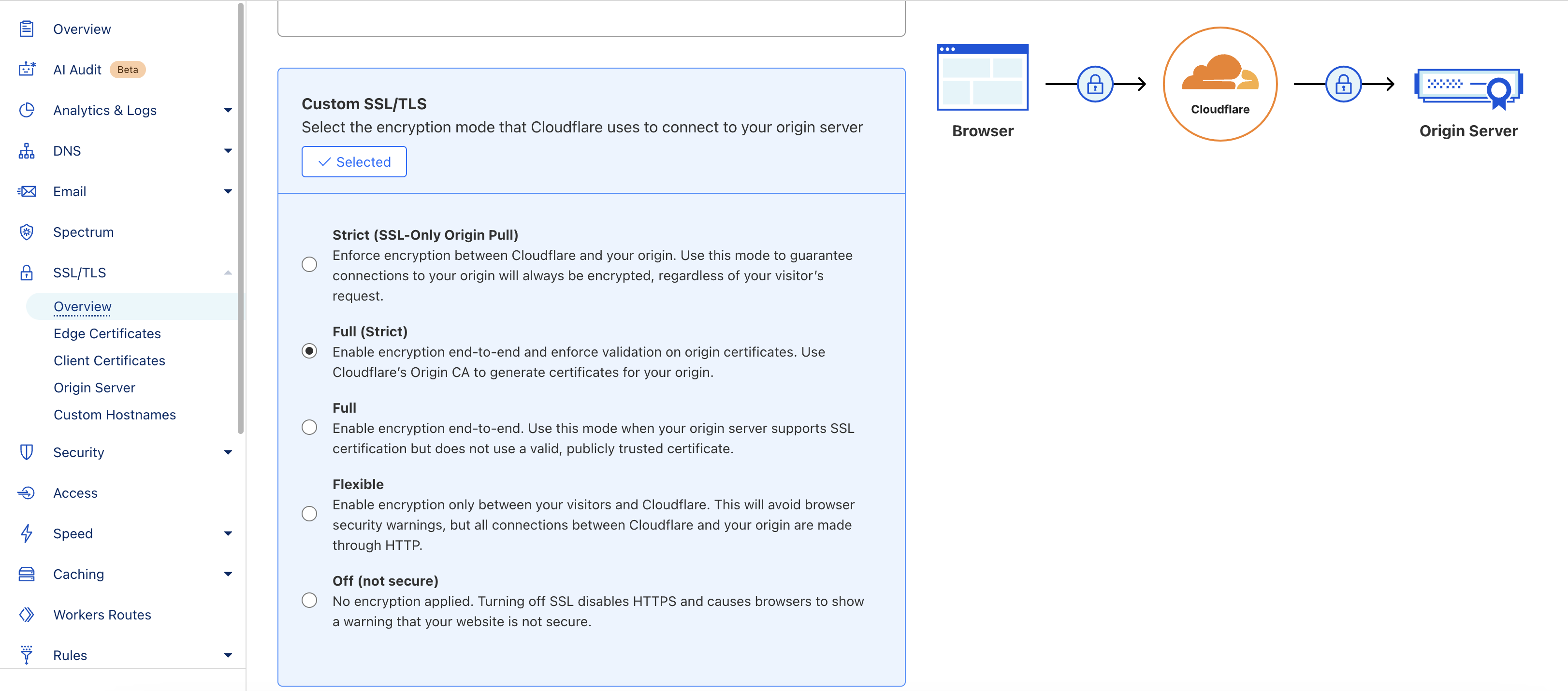
Task: Click the AI Audit robot icon
Action: click(26, 70)
